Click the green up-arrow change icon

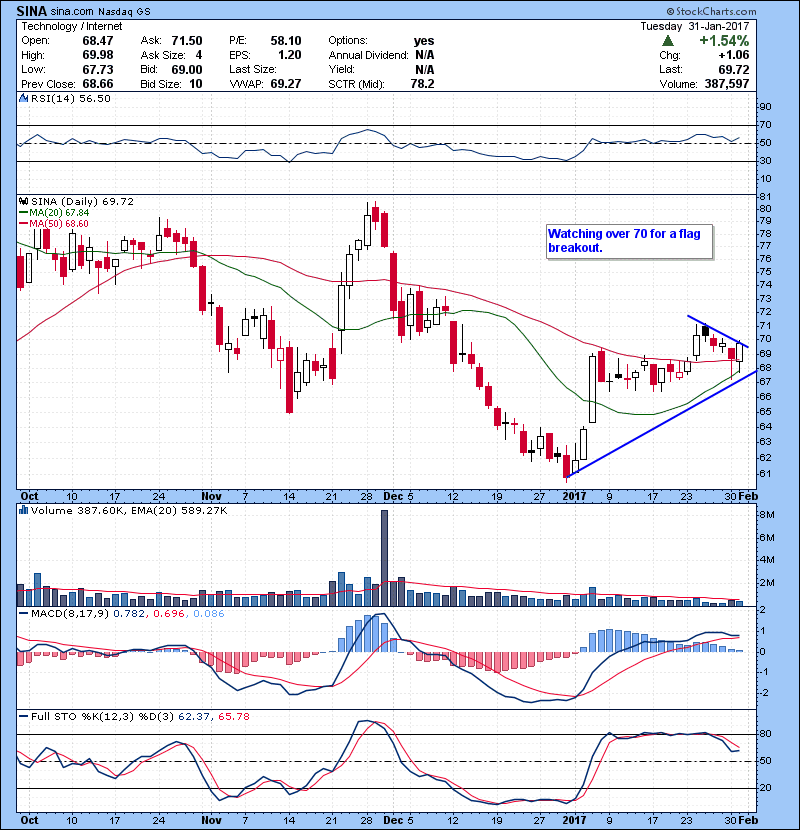click(x=668, y=41)
